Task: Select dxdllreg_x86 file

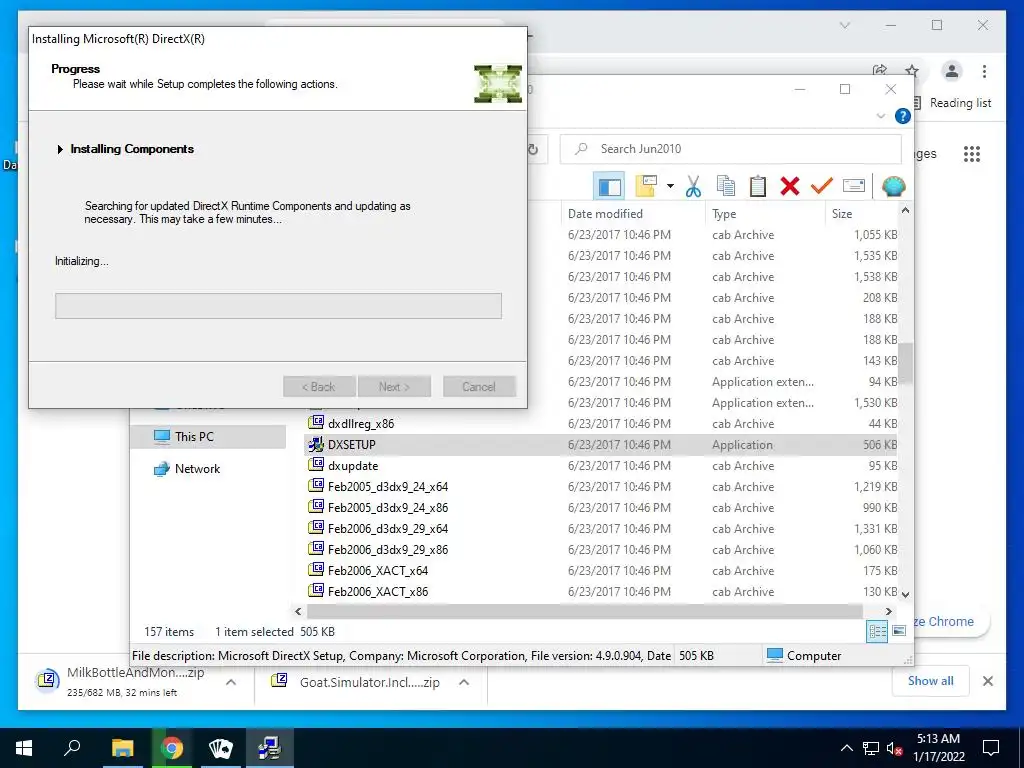Action: click(x=600, y=424)
